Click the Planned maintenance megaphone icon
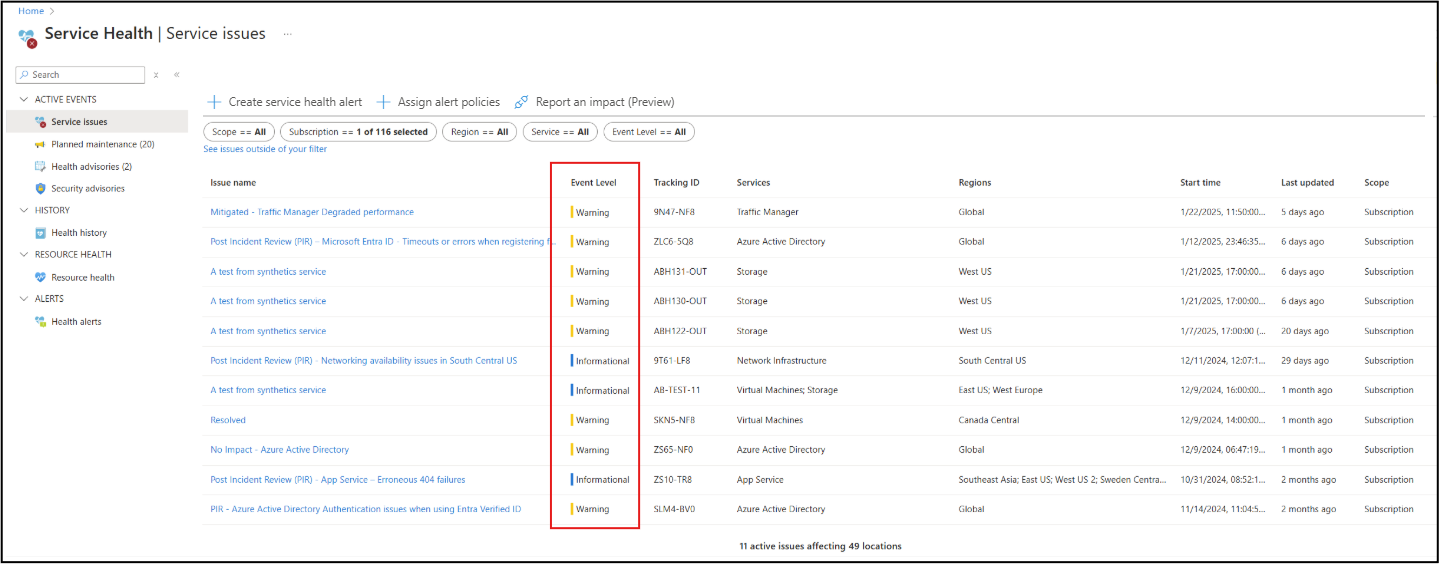This screenshot has width=1440, height=564. pos(40,144)
